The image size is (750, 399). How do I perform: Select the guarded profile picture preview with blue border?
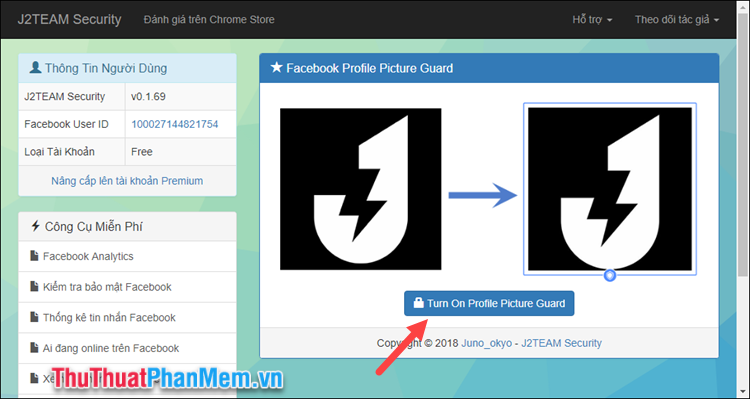610,189
